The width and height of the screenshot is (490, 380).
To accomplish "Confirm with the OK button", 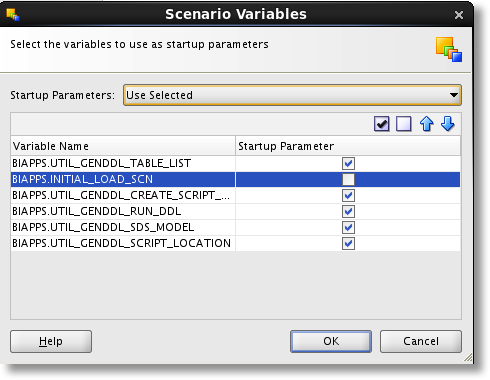I will [x=331, y=341].
